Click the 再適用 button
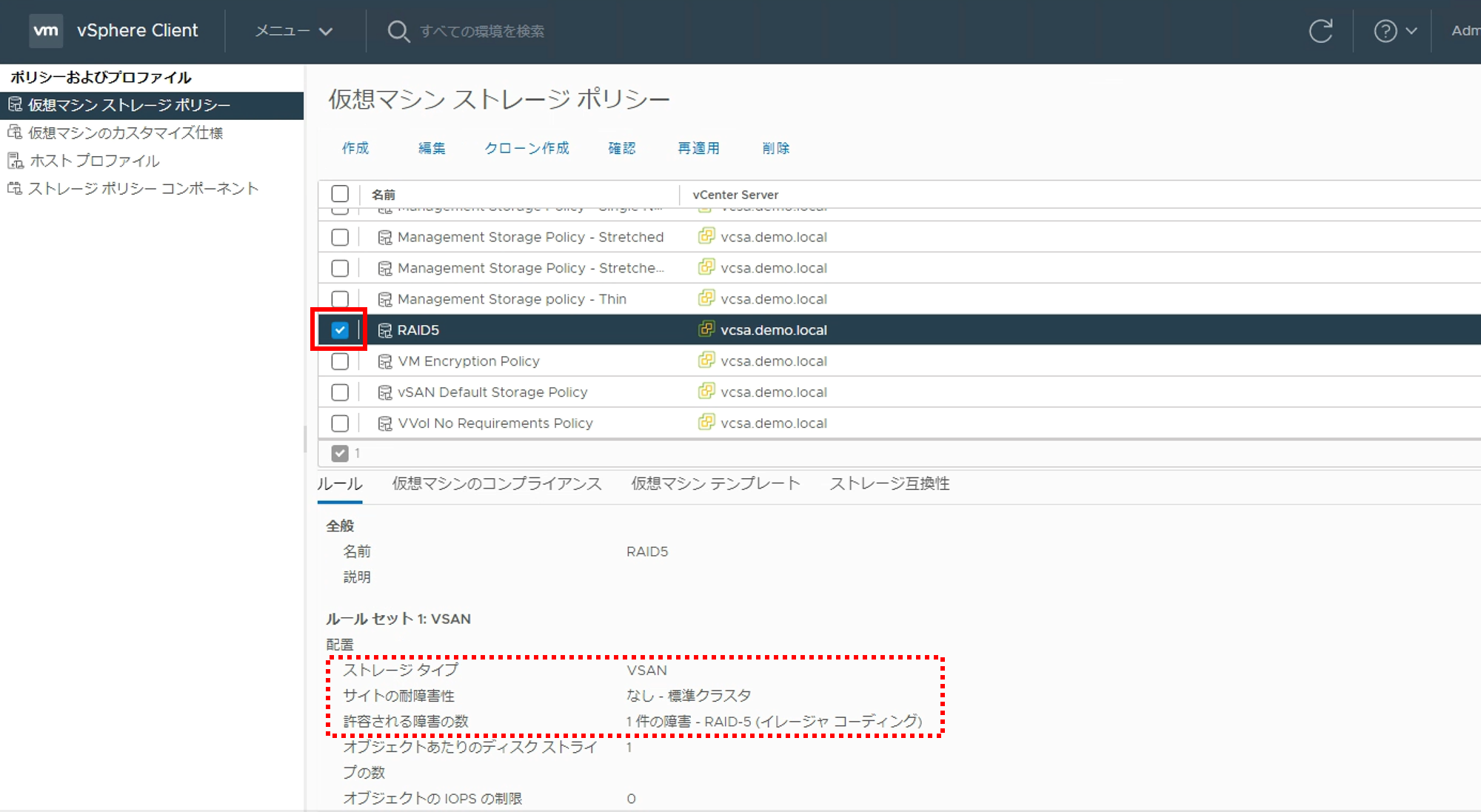Image resolution: width=1481 pixels, height=812 pixels. pyautogui.click(x=698, y=148)
